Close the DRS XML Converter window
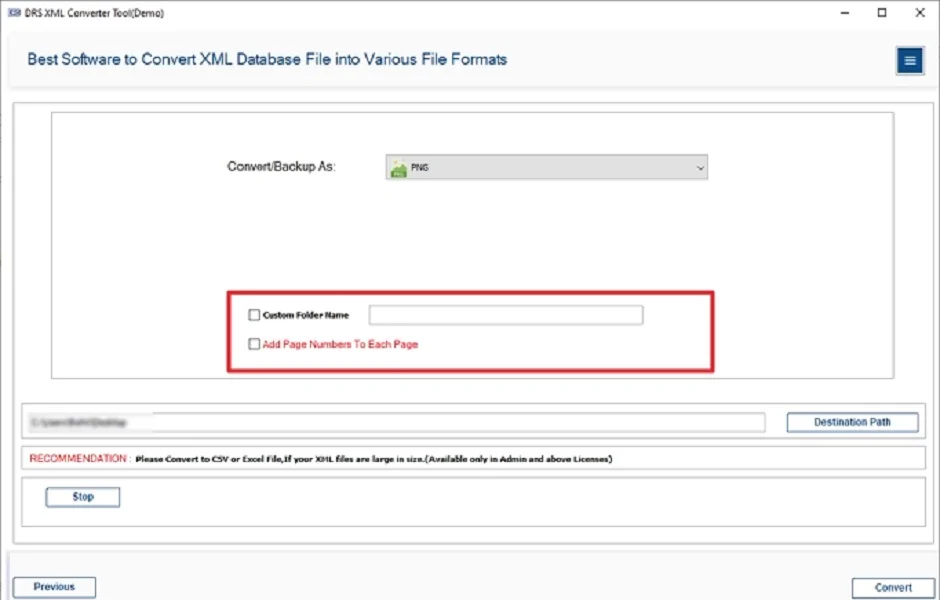The height and width of the screenshot is (600, 940). [x=918, y=13]
